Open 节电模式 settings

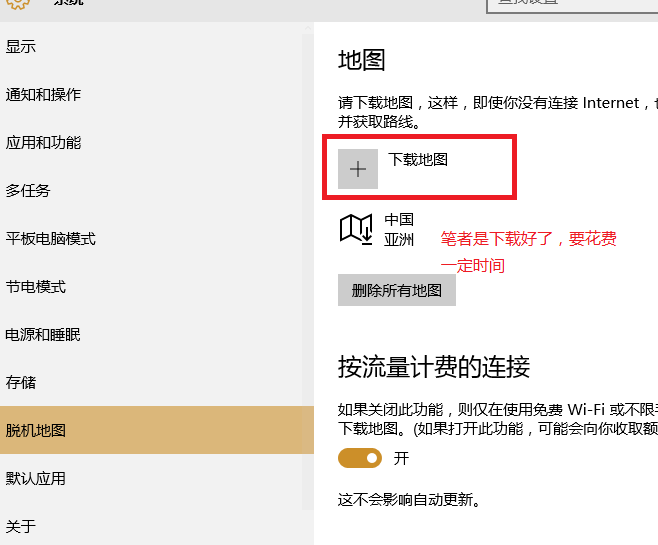(36, 287)
